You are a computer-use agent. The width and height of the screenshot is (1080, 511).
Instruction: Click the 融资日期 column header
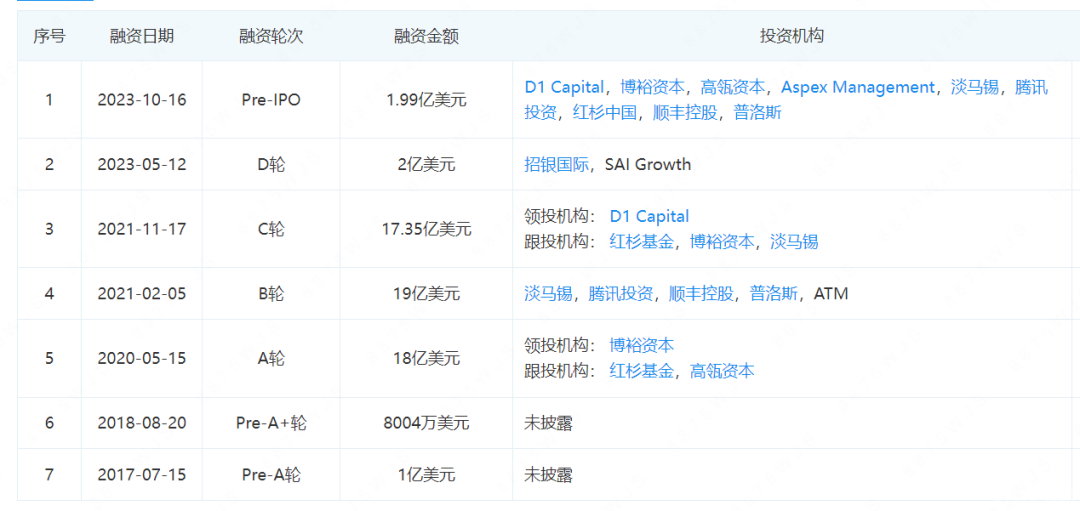(141, 36)
